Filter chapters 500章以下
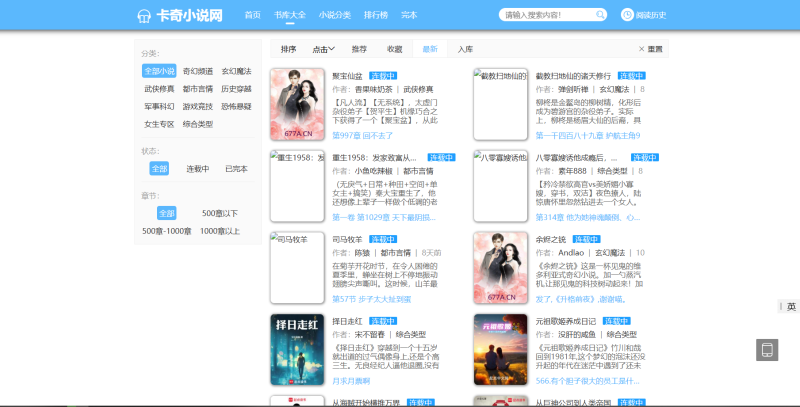The image size is (800, 407). (x=220, y=213)
